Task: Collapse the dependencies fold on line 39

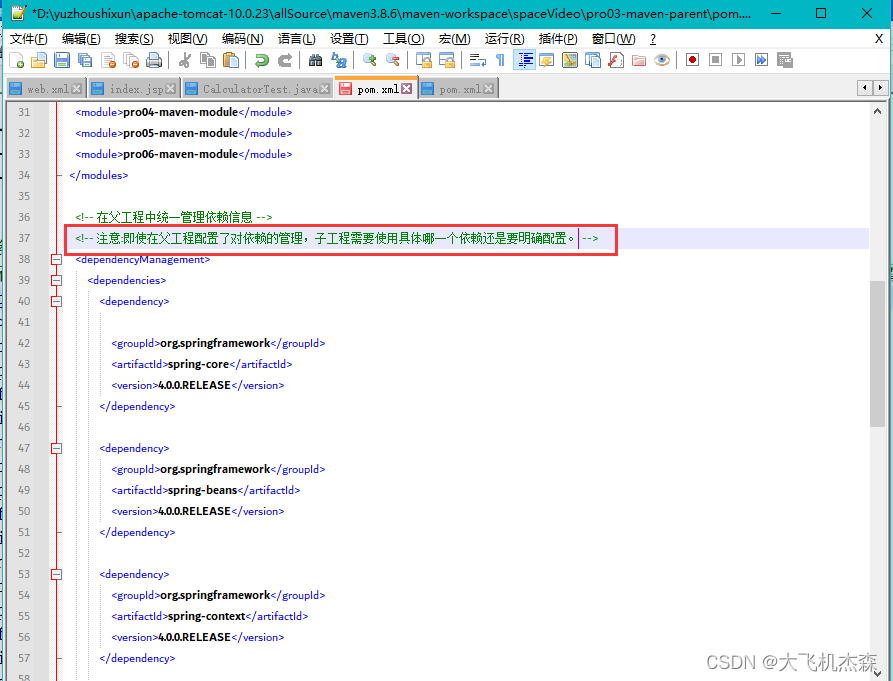Action: click(56, 280)
